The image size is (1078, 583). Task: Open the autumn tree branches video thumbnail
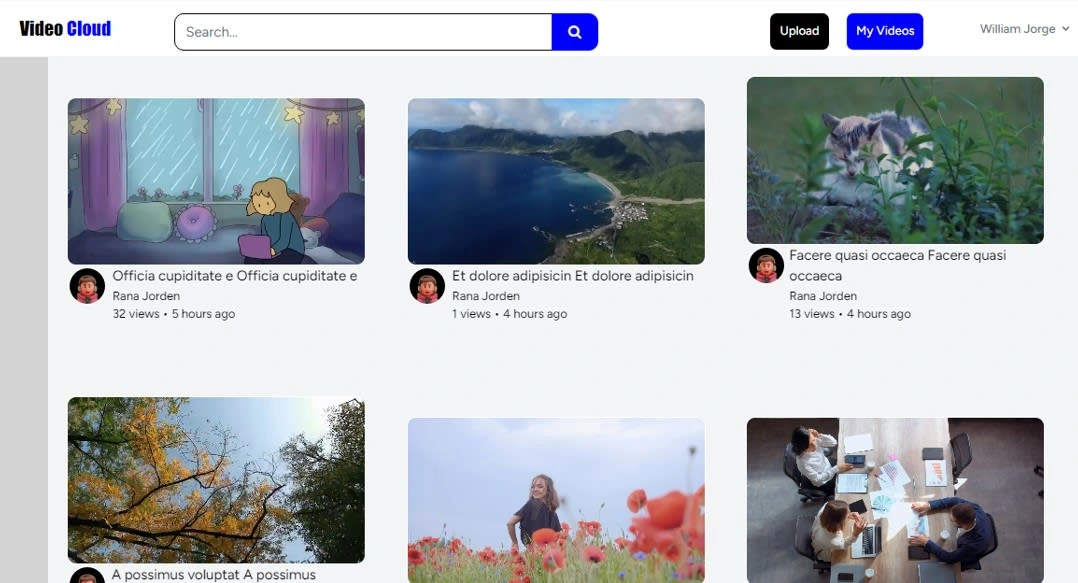pyautogui.click(x=216, y=480)
